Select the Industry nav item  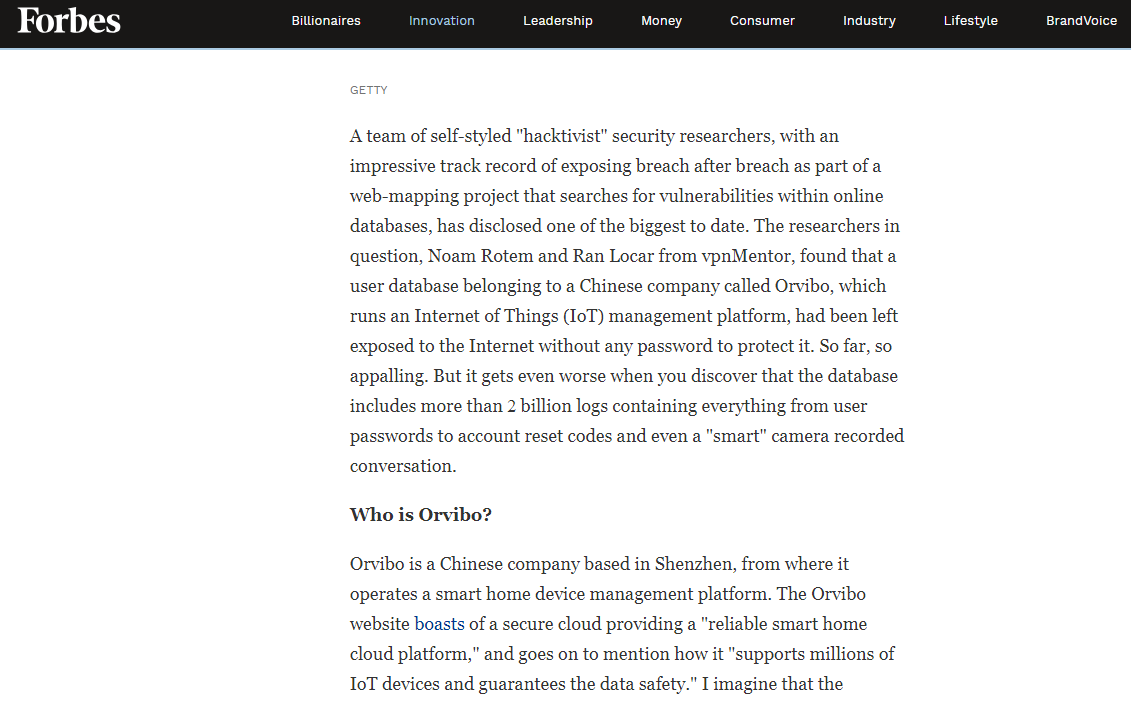[x=869, y=21]
